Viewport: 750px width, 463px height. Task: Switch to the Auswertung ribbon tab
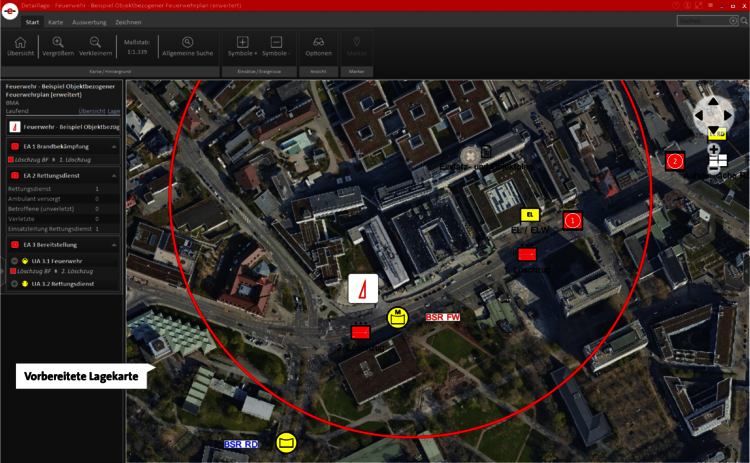[89, 22]
